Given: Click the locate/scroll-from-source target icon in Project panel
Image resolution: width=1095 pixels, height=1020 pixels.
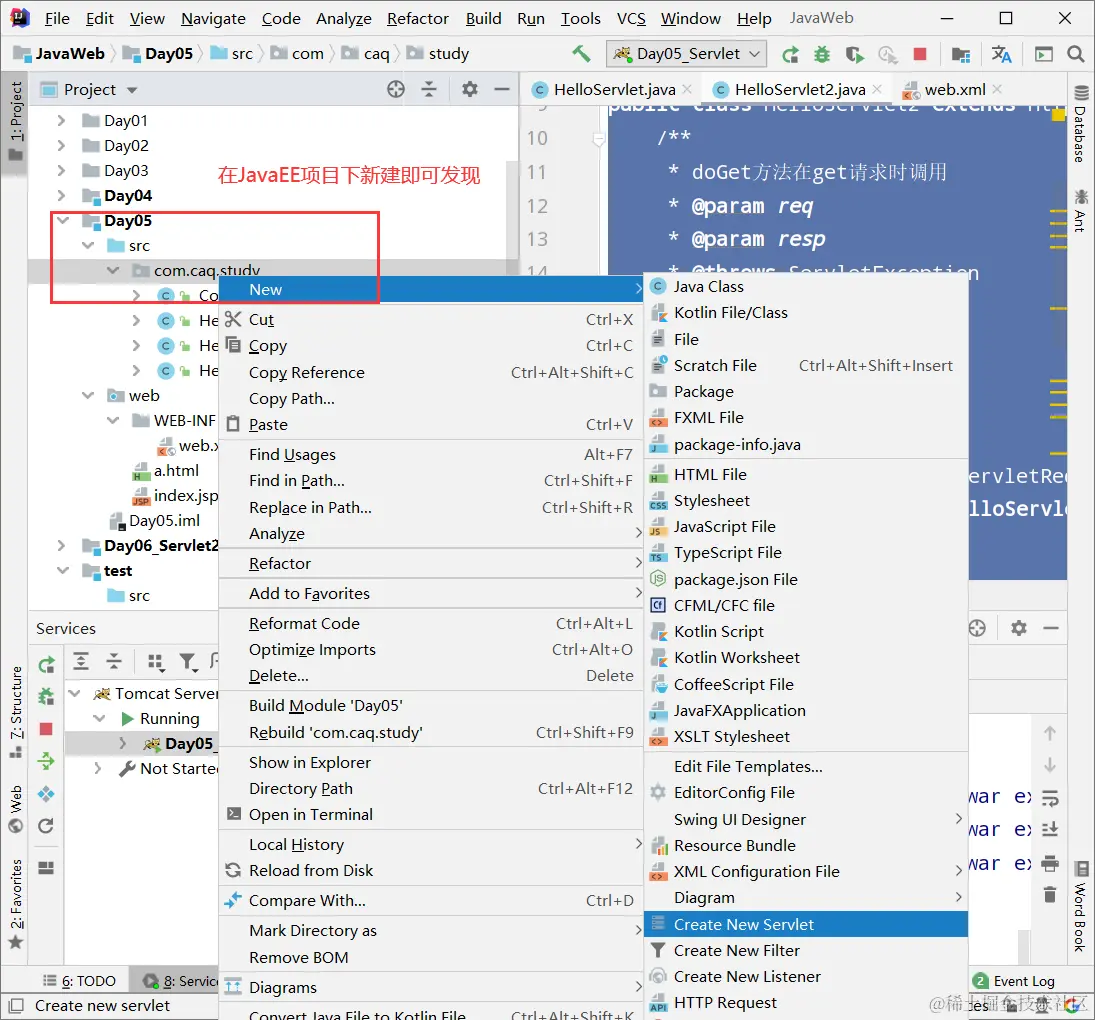Looking at the screenshot, I should pos(396,89).
